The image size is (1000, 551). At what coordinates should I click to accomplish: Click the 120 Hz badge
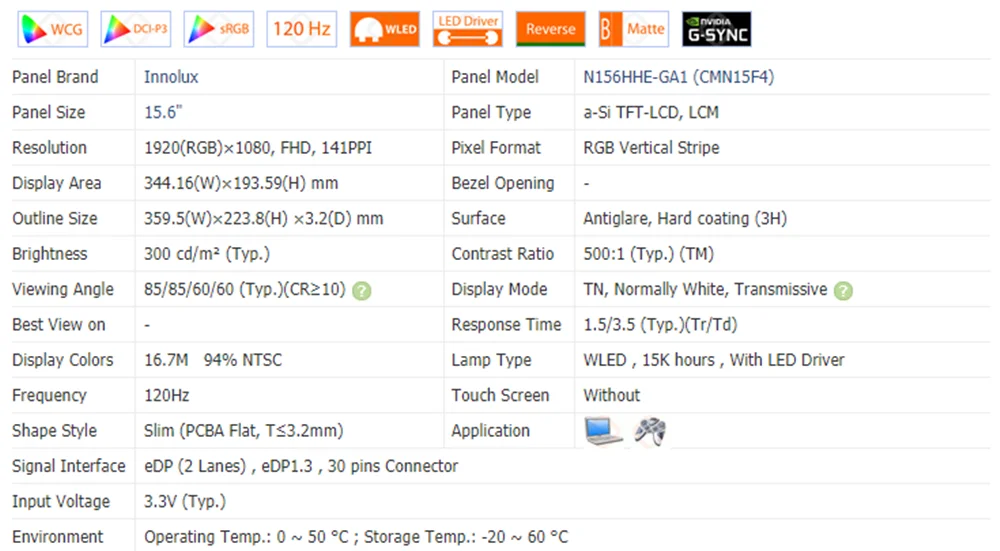coord(302,29)
